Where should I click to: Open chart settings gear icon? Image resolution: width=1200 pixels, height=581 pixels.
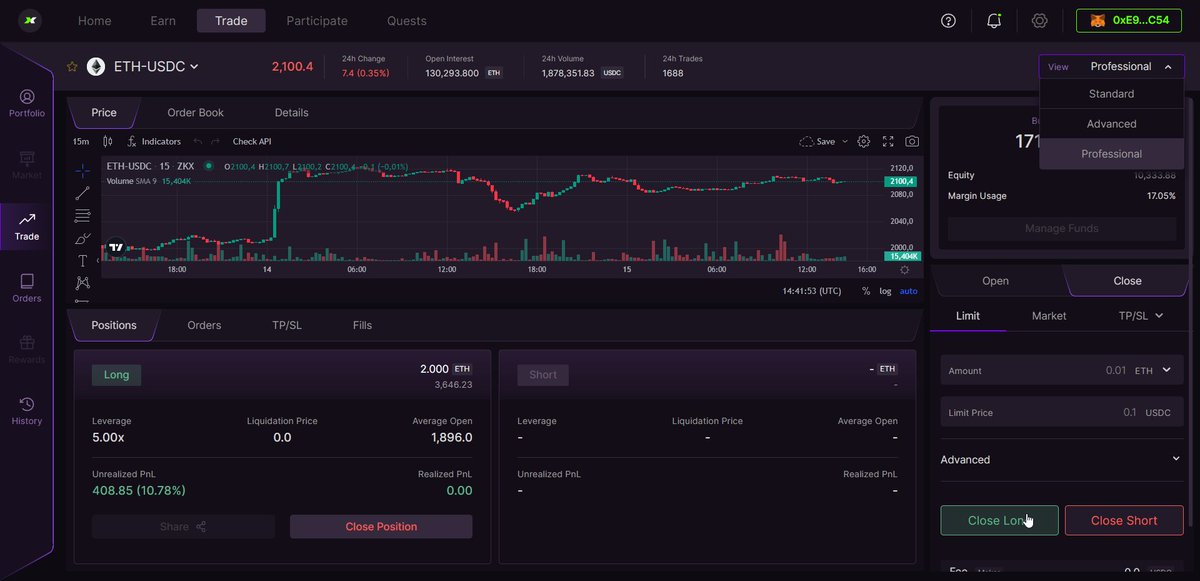(x=864, y=142)
